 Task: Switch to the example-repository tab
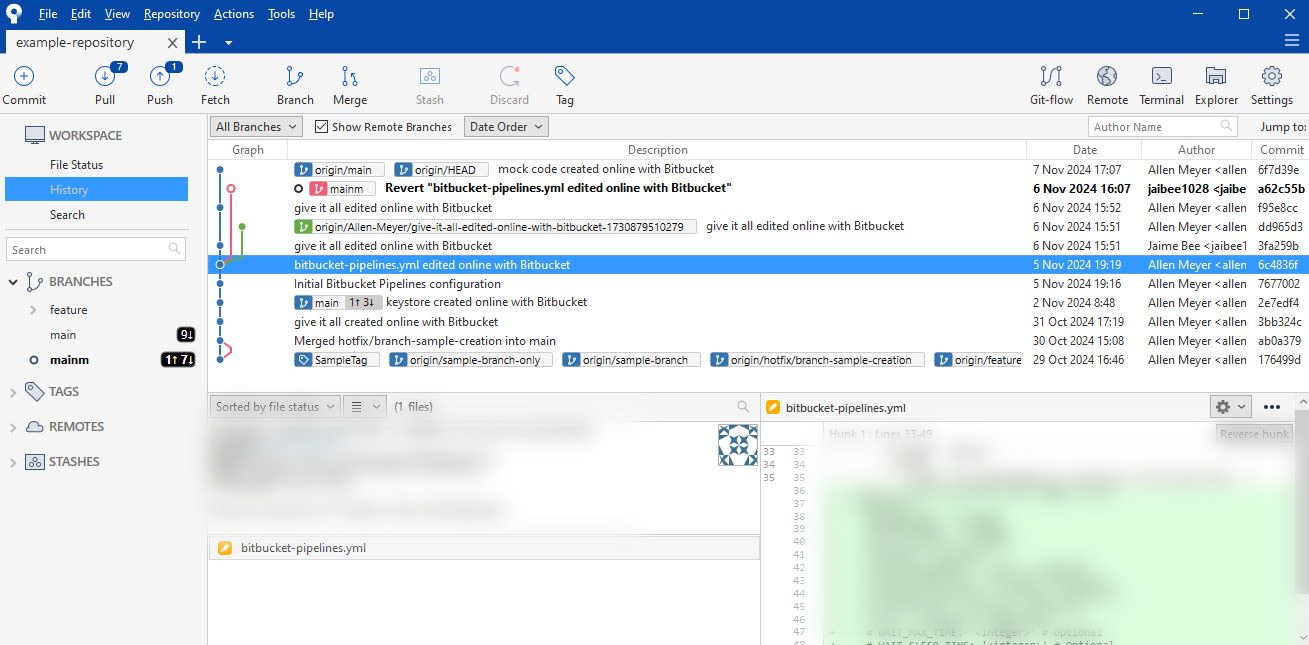(75, 42)
